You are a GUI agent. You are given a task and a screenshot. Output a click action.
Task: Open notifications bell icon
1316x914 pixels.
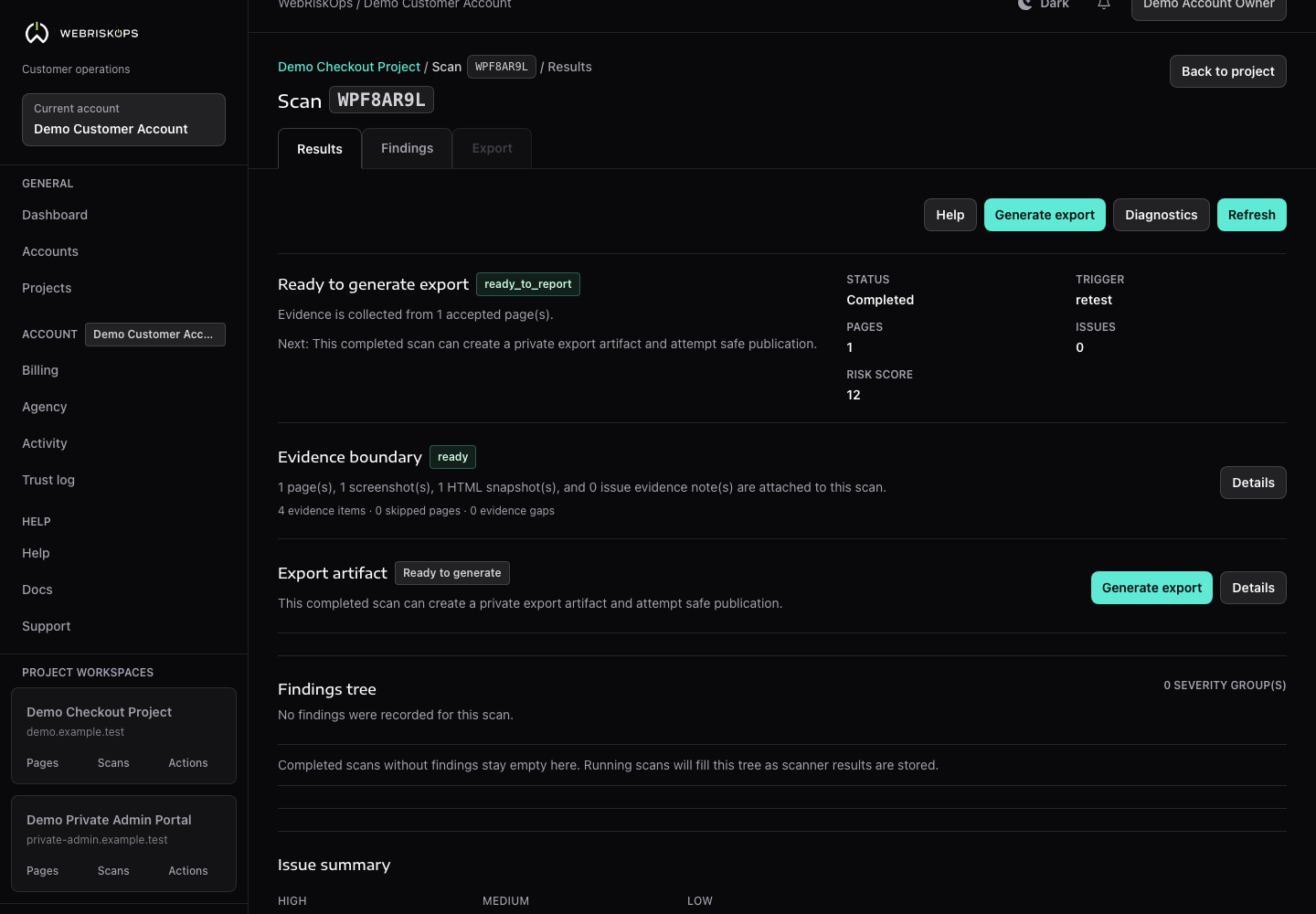1104,4
